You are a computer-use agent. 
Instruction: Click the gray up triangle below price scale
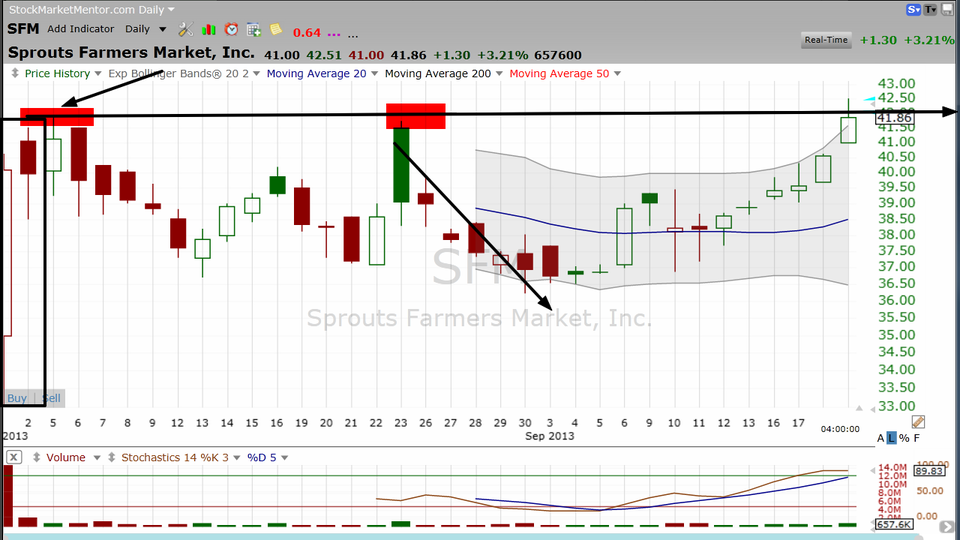[x=859, y=408]
